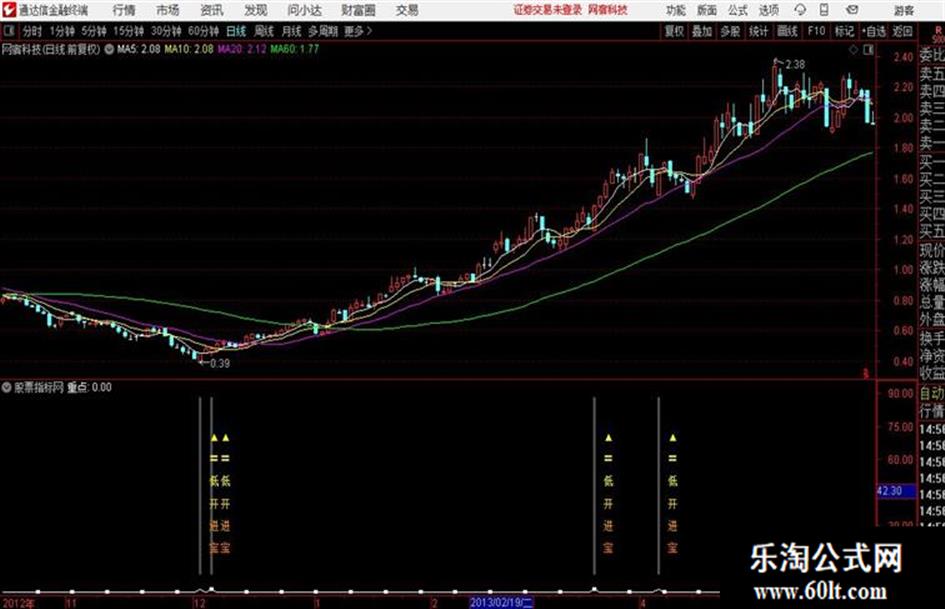Switch to 60分钟 period
Image resolution: width=945 pixels, height=609 pixels.
click(x=203, y=31)
